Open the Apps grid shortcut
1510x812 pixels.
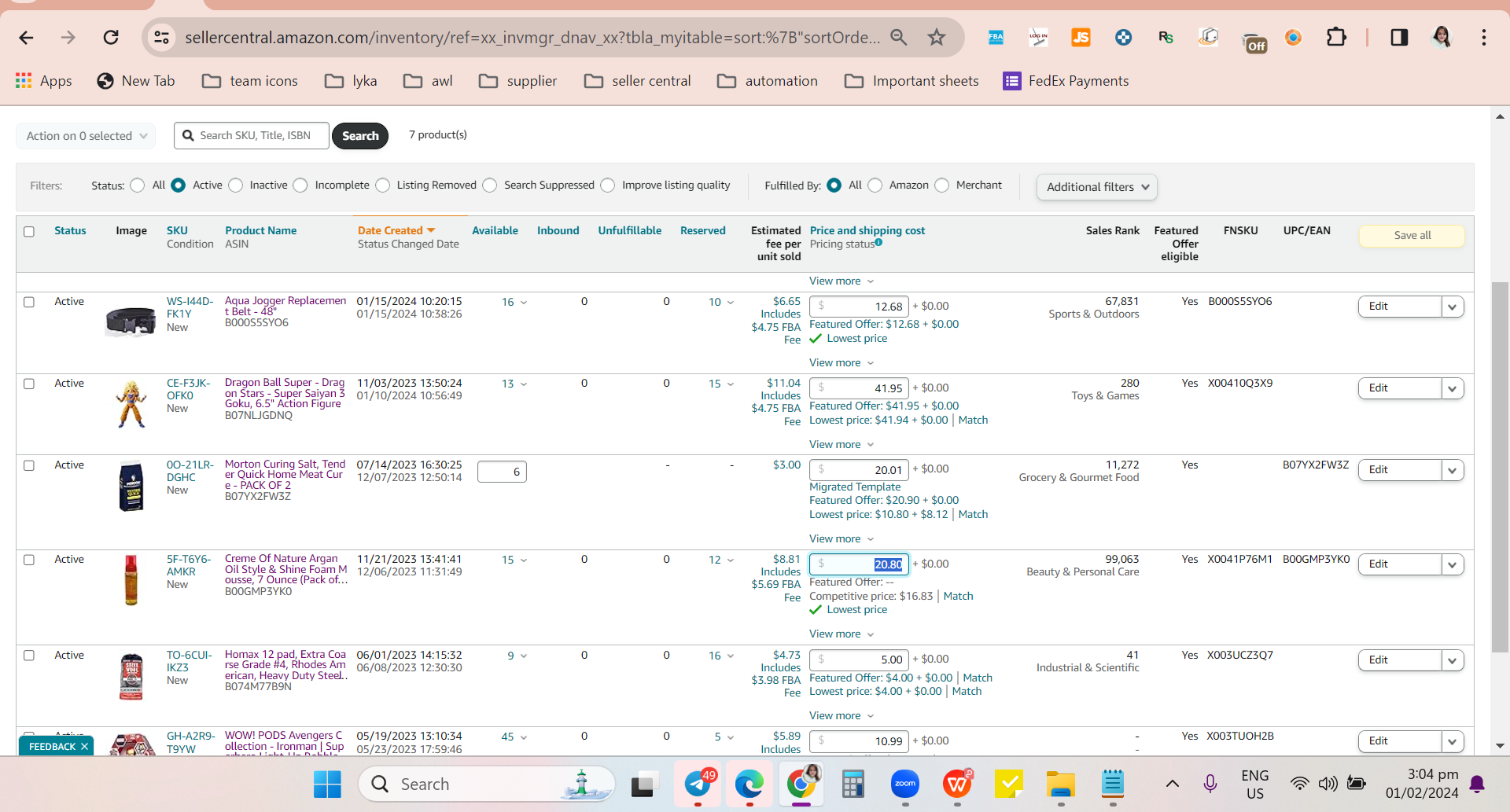(44, 81)
